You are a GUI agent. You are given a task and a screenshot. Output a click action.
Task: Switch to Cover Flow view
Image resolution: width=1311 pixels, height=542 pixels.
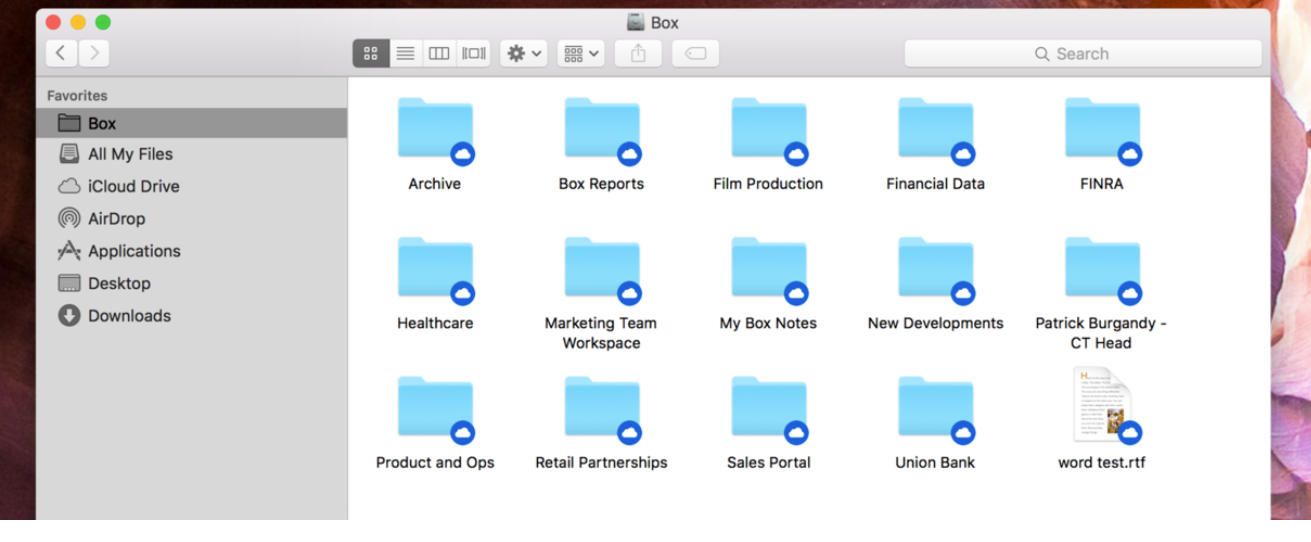click(474, 54)
